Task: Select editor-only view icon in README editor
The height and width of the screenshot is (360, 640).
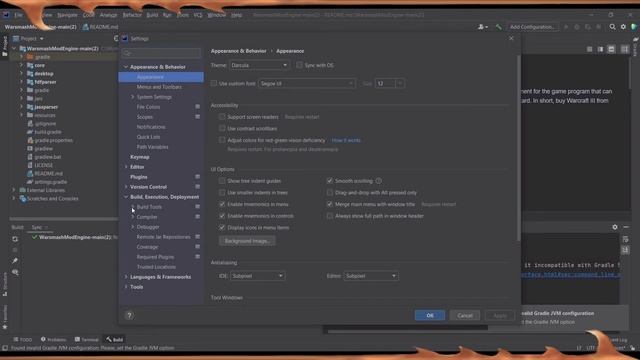Action: click(x=589, y=49)
